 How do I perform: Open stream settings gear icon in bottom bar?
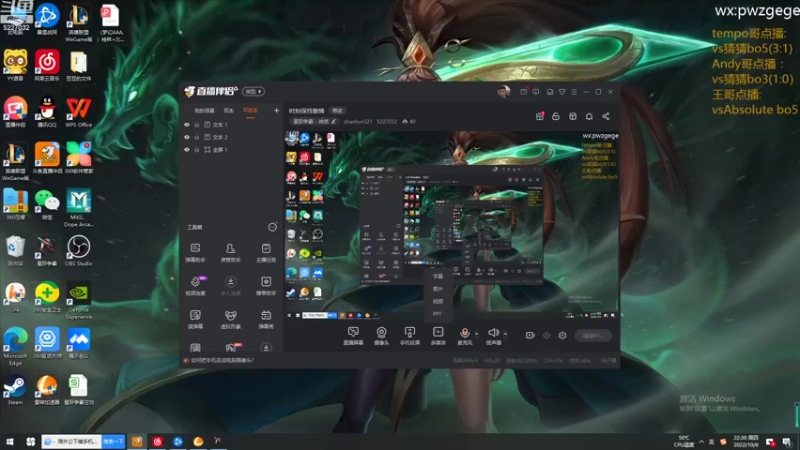(x=562, y=335)
